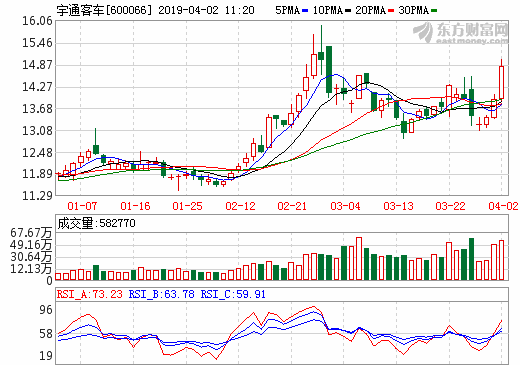520x365 pixels.
Task: Click the price axis value 11.89
Action: (x=37, y=174)
